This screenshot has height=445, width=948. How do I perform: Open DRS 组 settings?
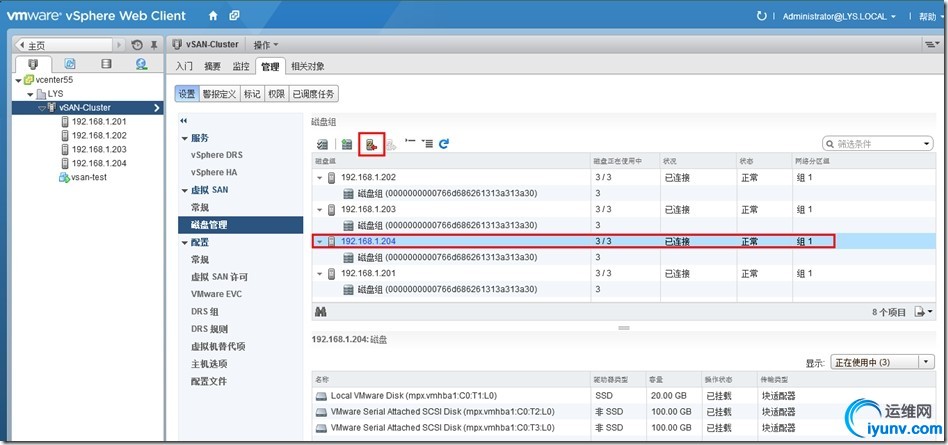[205, 312]
